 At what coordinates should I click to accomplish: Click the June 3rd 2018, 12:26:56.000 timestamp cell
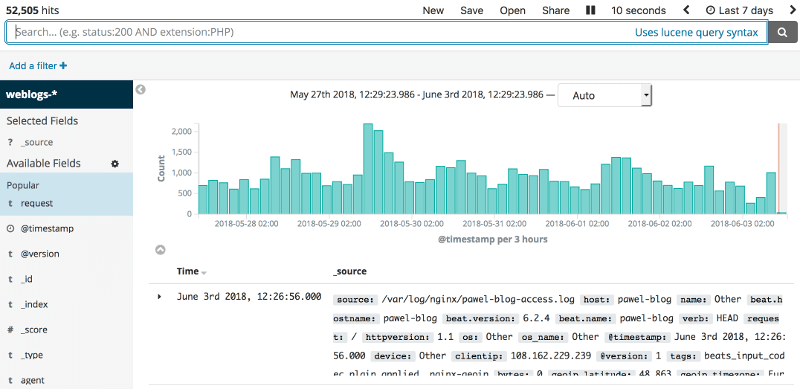click(249, 296)
